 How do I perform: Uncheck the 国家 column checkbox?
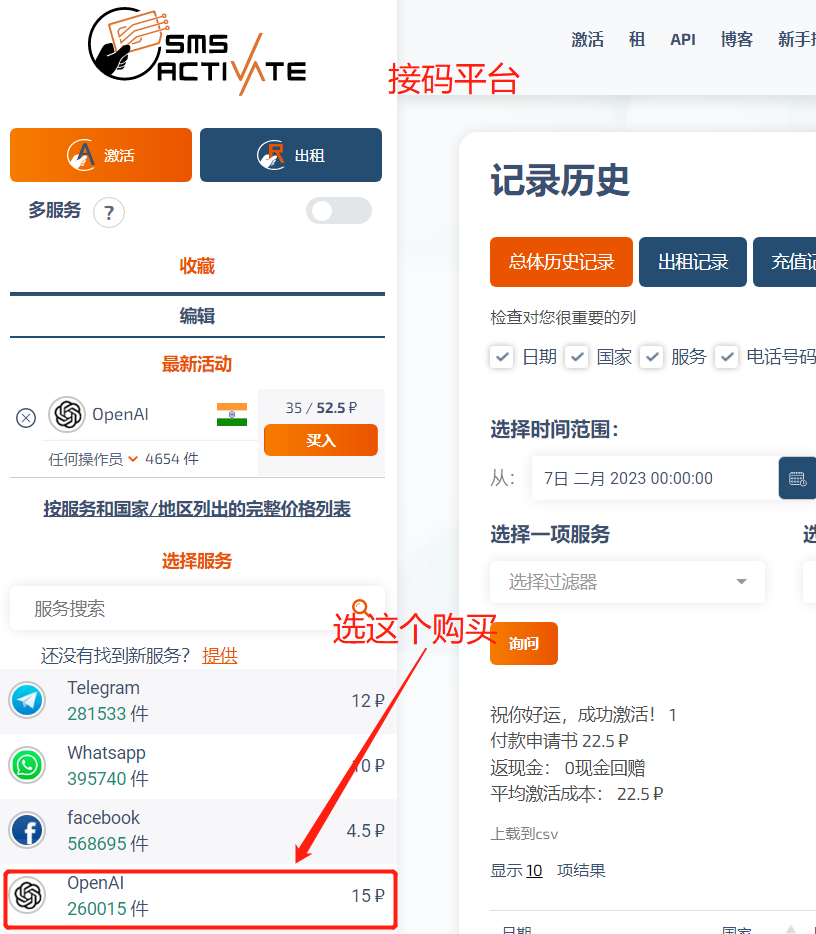click(x=577, y=357)
